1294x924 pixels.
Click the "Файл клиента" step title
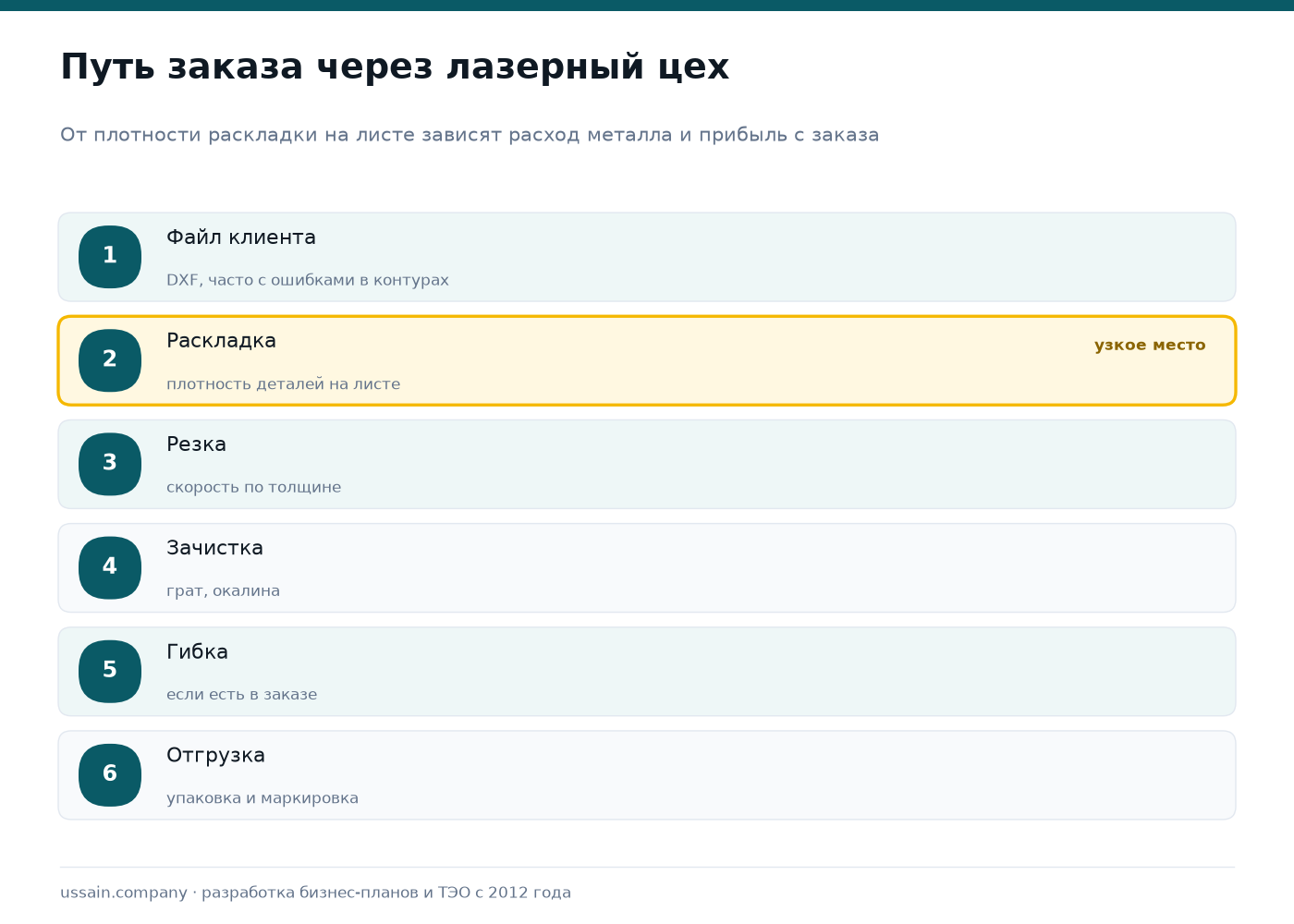pos(241,237)
